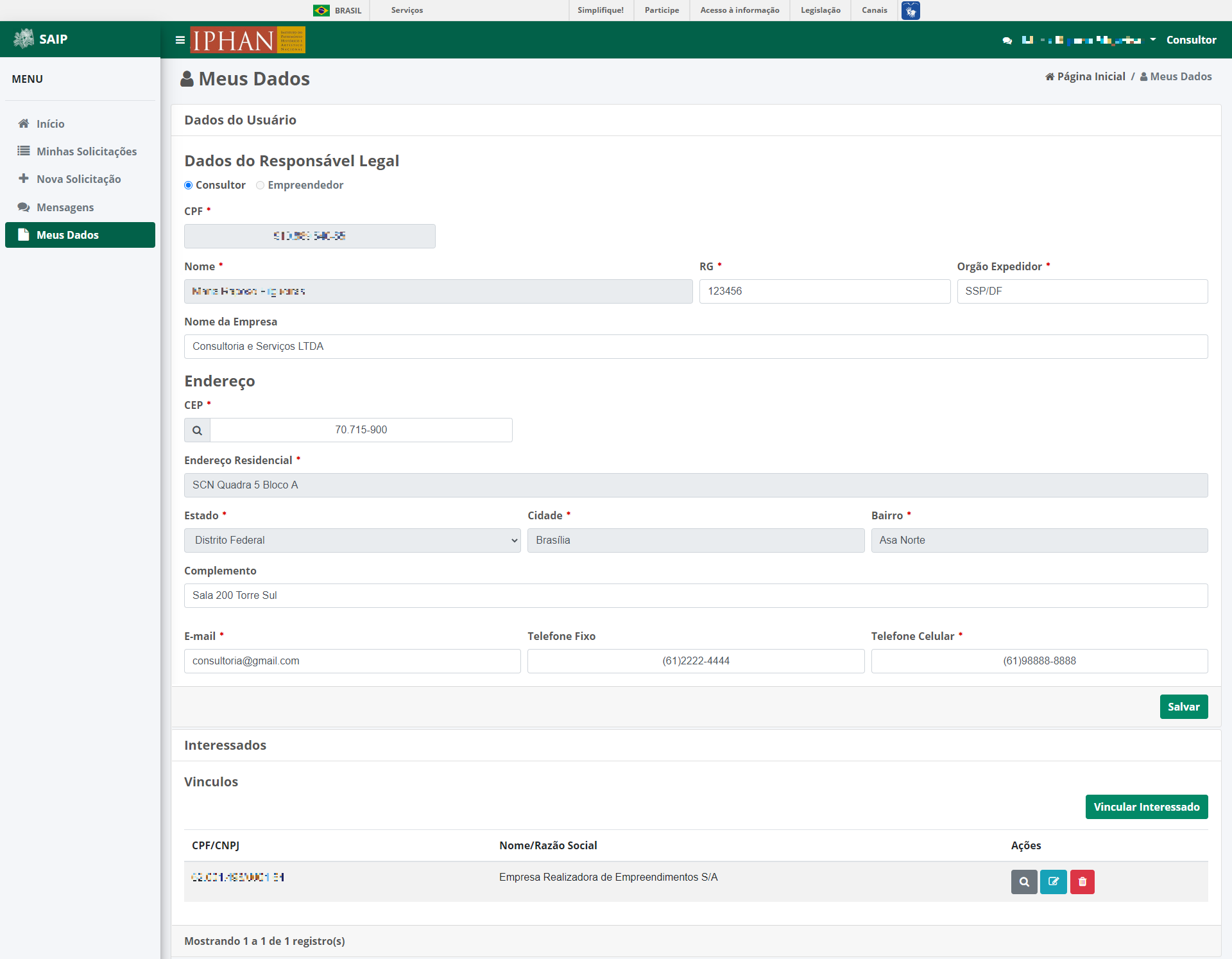
Task: Select the Empreendedor radio button
Action: 260,186
